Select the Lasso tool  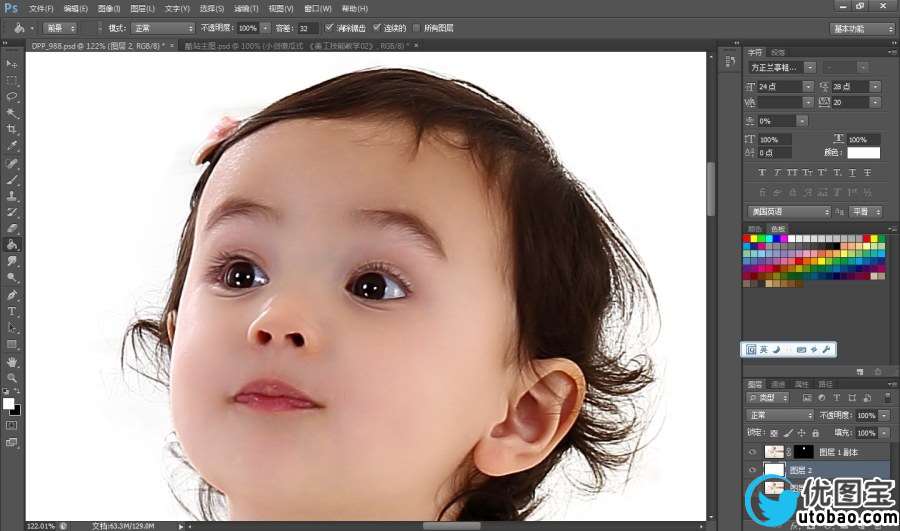click(12, 96)
